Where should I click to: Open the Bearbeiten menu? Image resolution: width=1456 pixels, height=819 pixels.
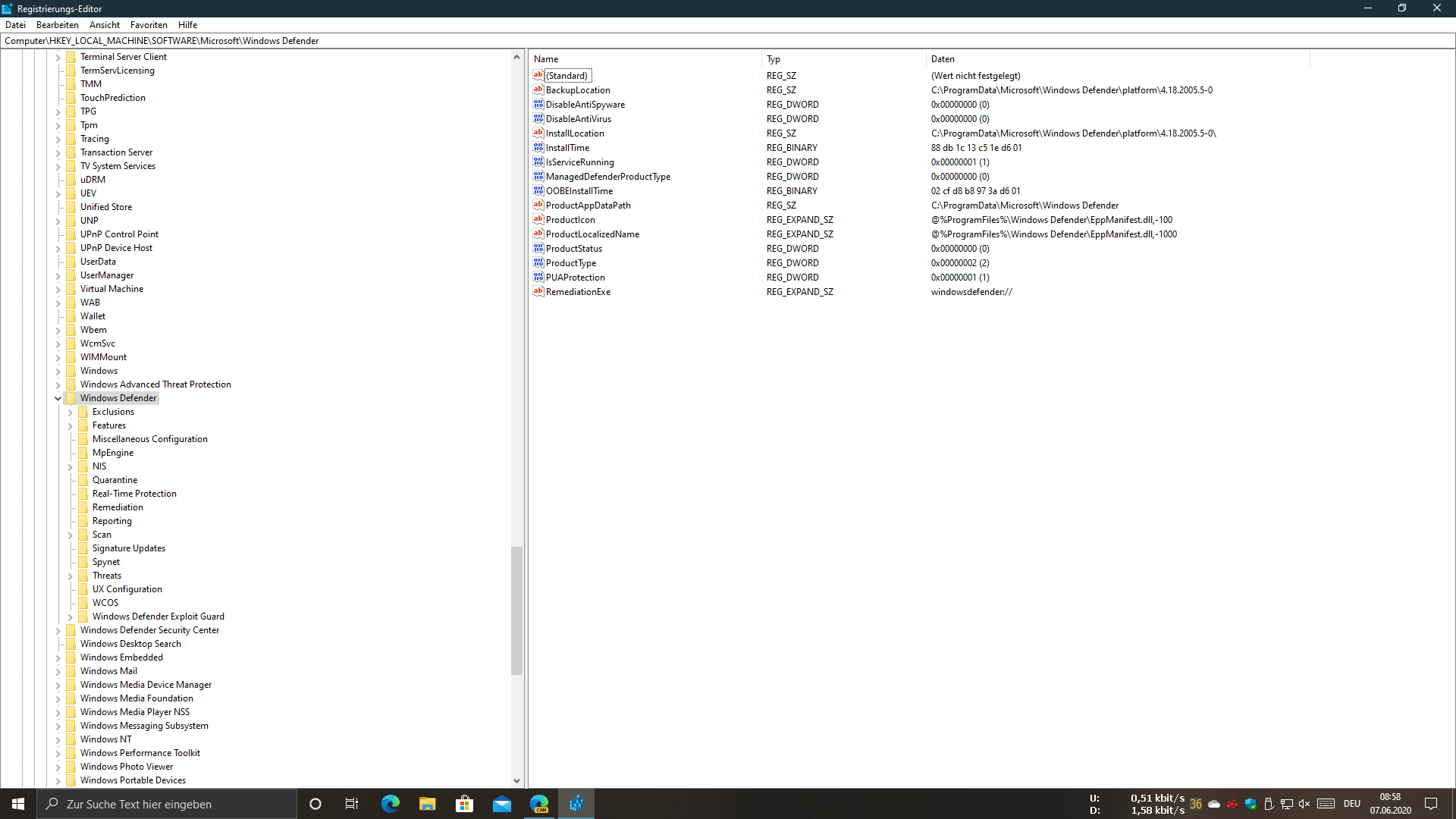point(58,25)
